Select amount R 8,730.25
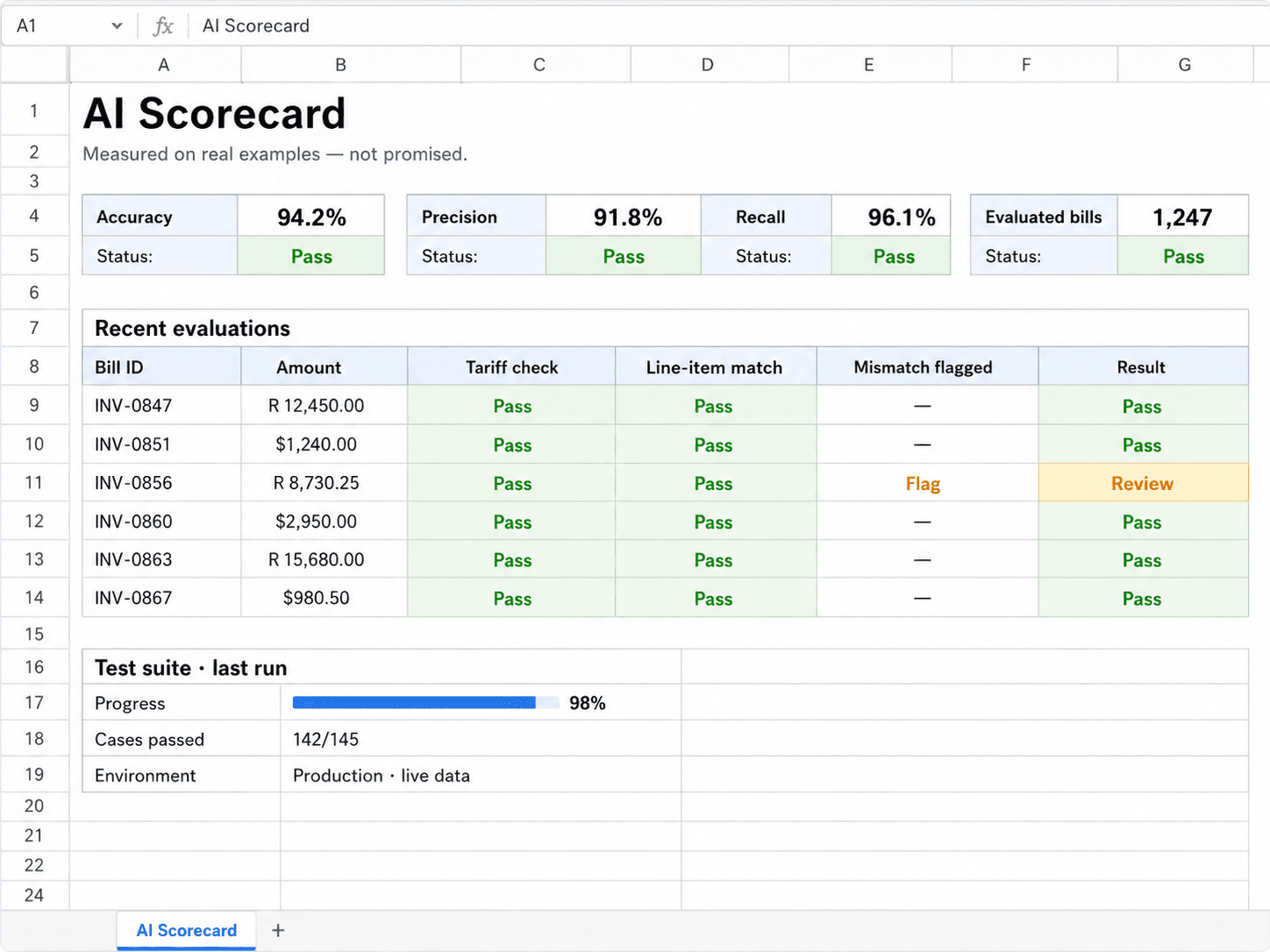Viewport: 1270px width, 952px height. 325,482
